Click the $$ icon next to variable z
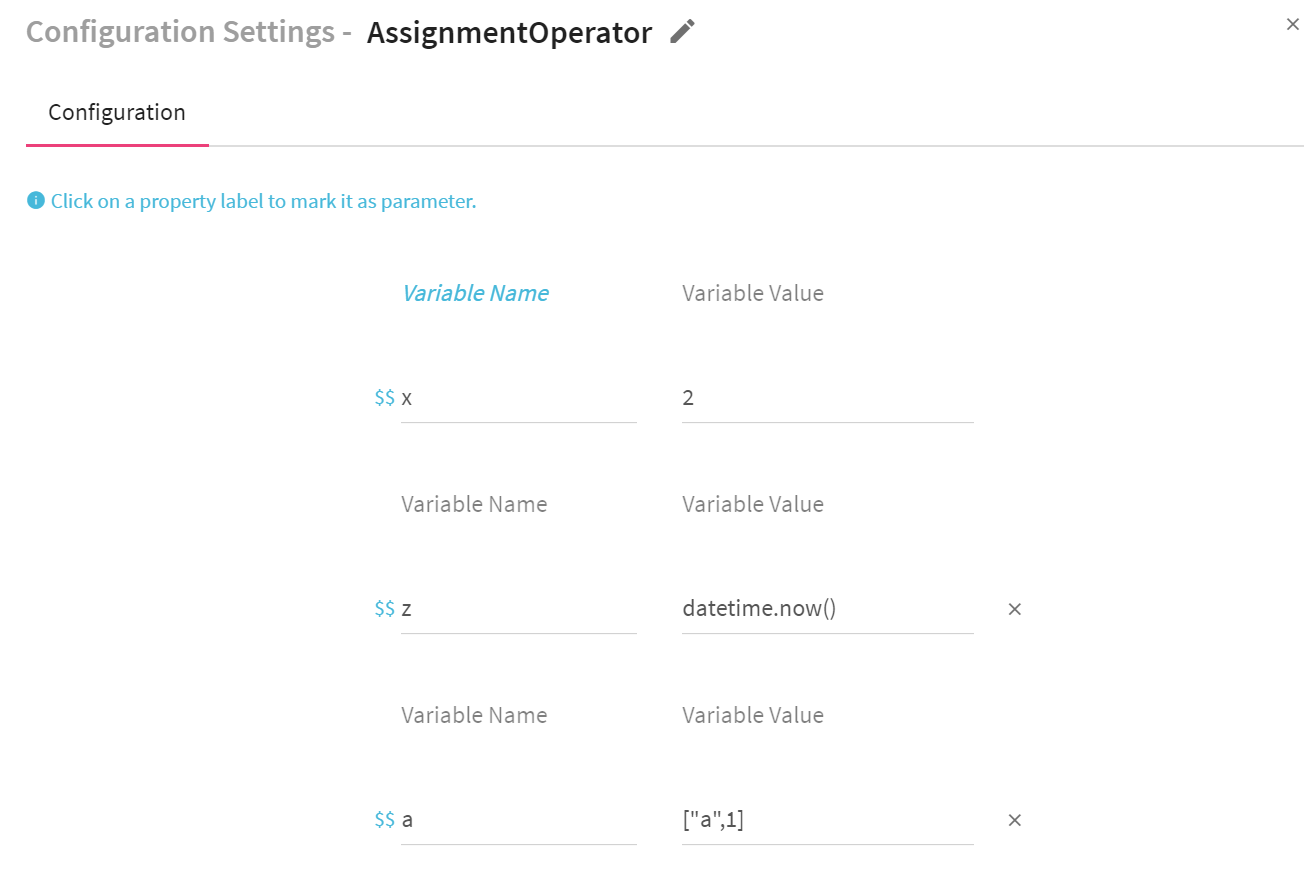This screenshot has height=895, width=1315. pos(384,609)
